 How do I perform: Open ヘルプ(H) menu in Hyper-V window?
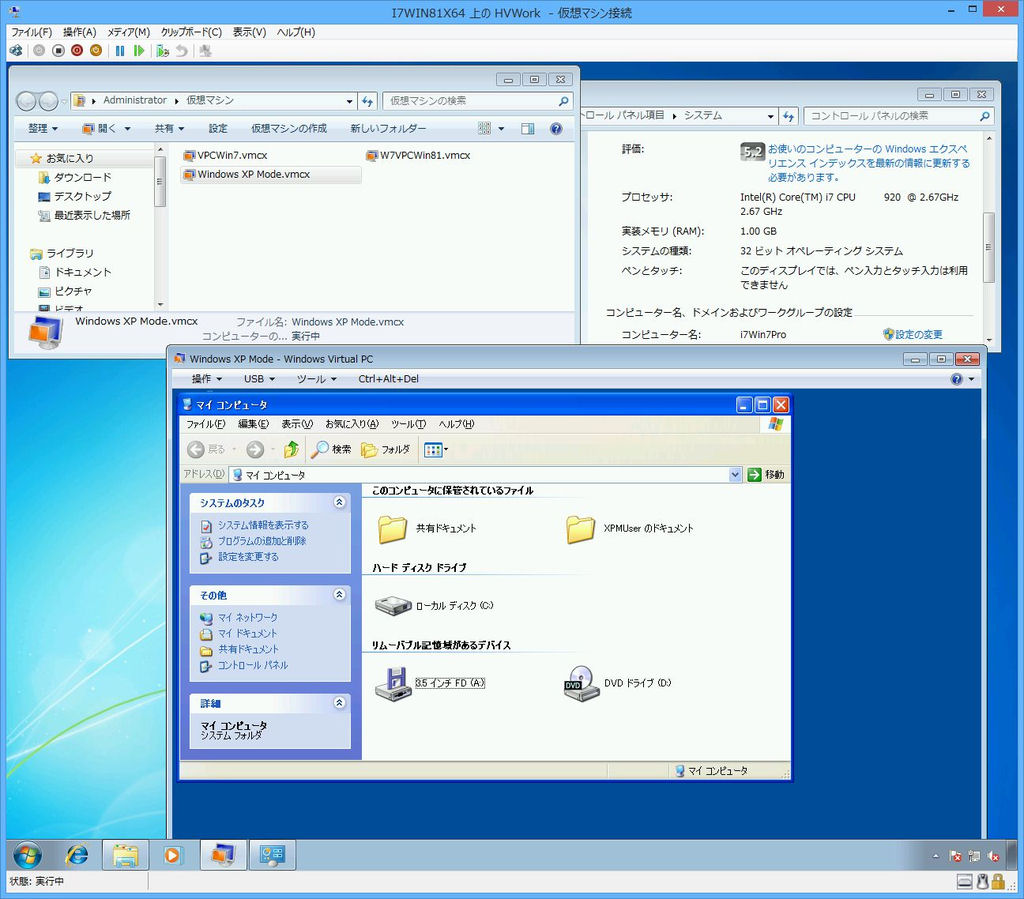[x=296, y=32]
